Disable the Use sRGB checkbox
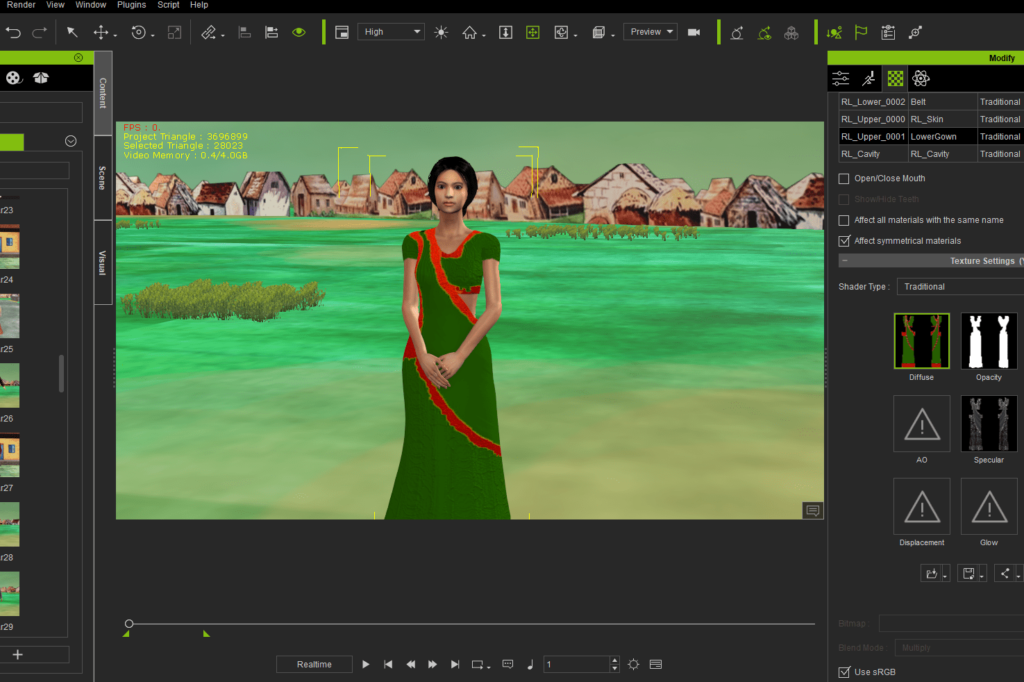The width and height of the screenshot is (1024, 682). (845, 672)
